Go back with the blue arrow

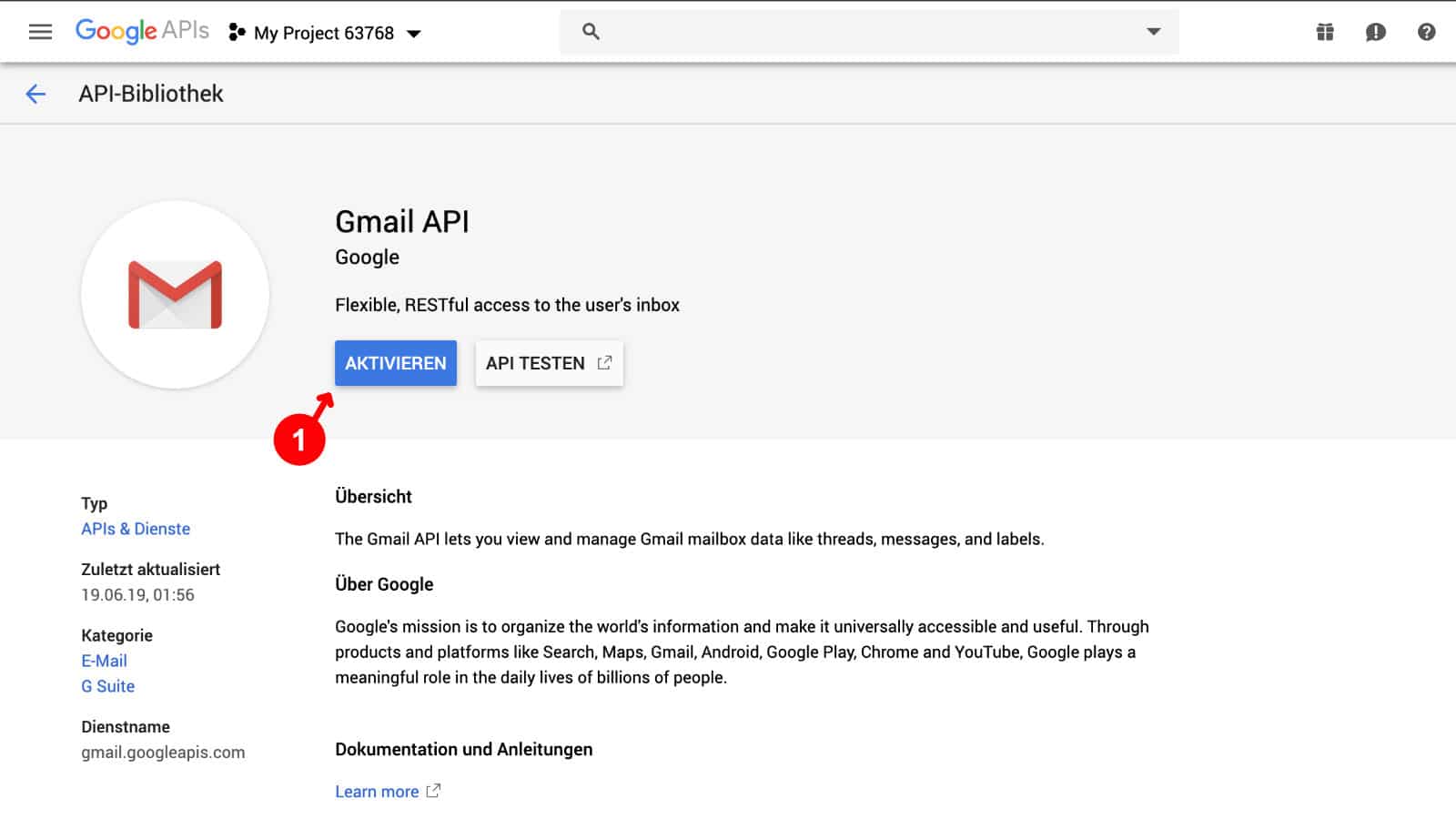click(x=35, y=94)
